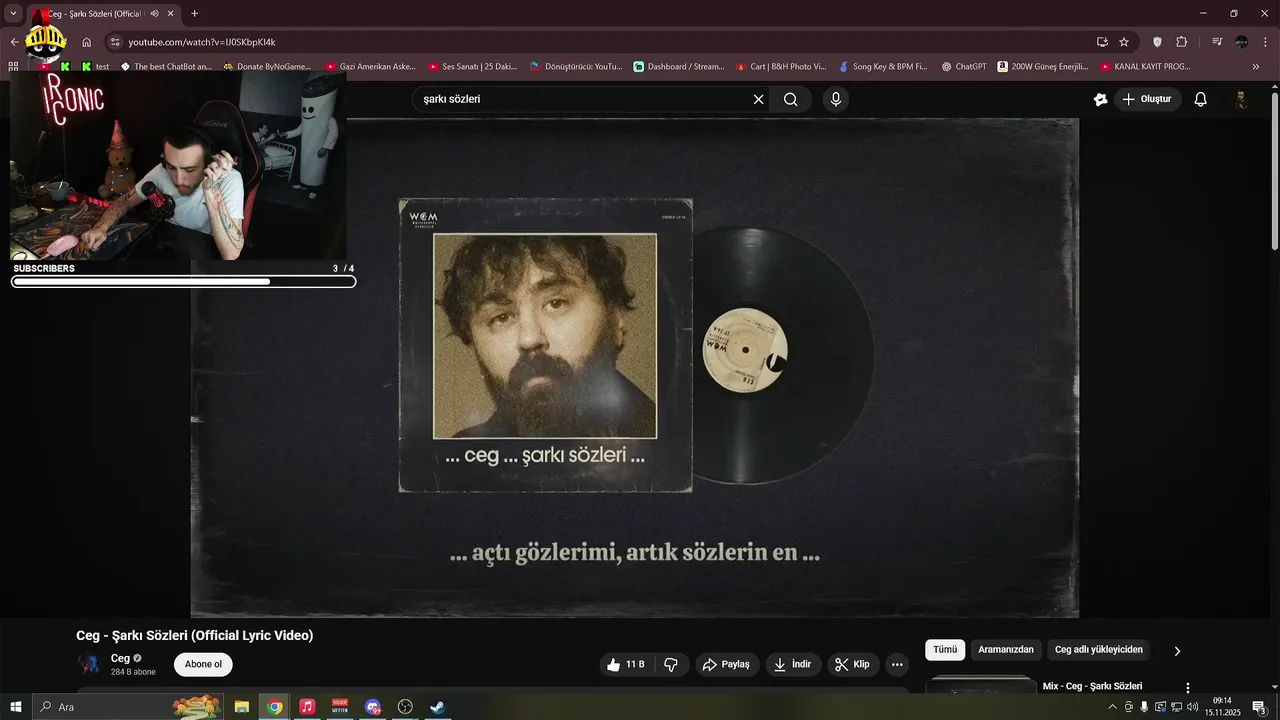Open Steam from the taskbar
Viewport: 1280px width, 720px height.
click(x=438, y=707)
